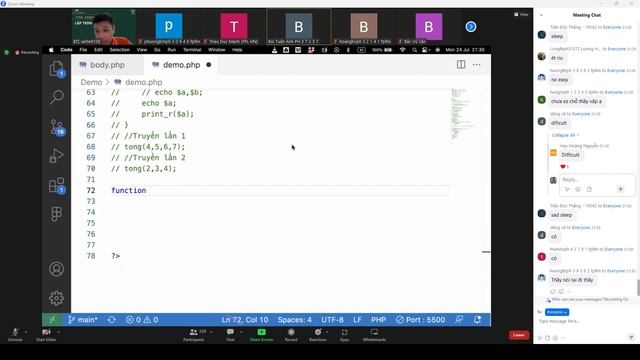This screenshot has width=640, height=360.
Task: Open video options arrow beside Start Video
Action: coord(58,332)
